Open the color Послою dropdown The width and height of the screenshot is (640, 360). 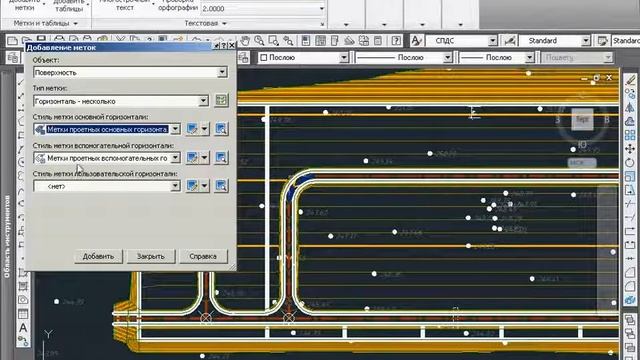click(x=344, y=58)
